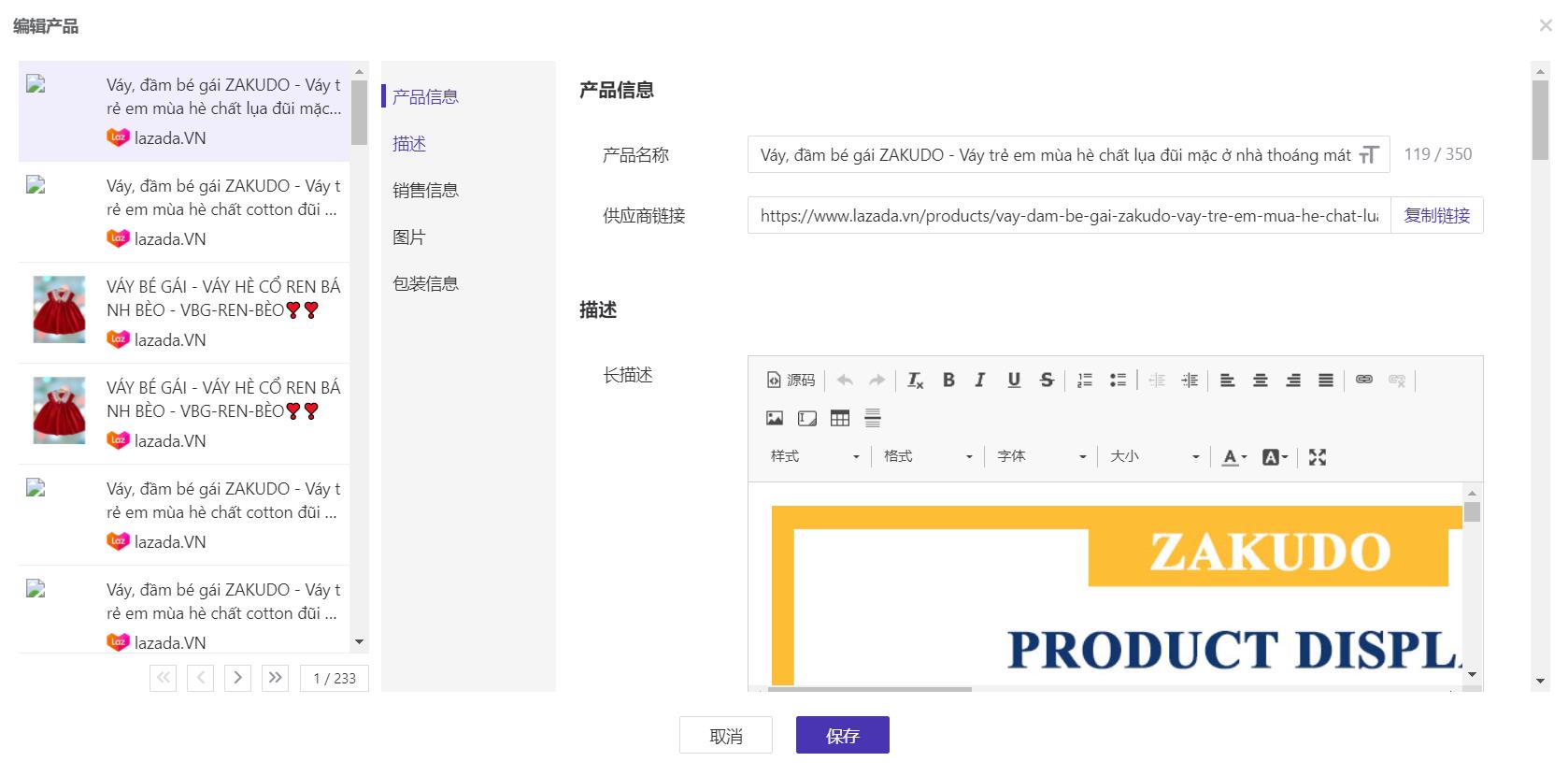The image size is (1568, 776).
Task: Switch to the 描述 section
Action: click(x=409, y=143)
